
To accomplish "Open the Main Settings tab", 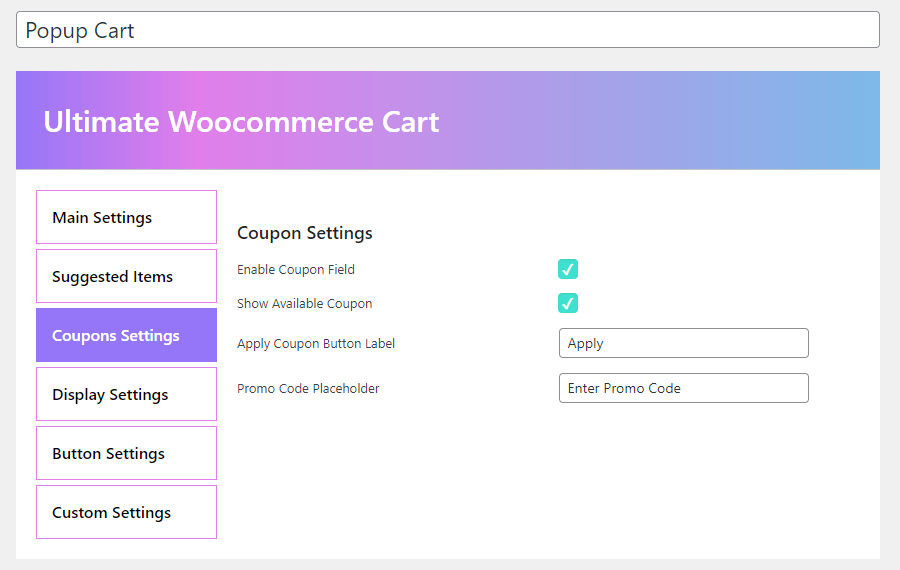I will click(126, 217).
